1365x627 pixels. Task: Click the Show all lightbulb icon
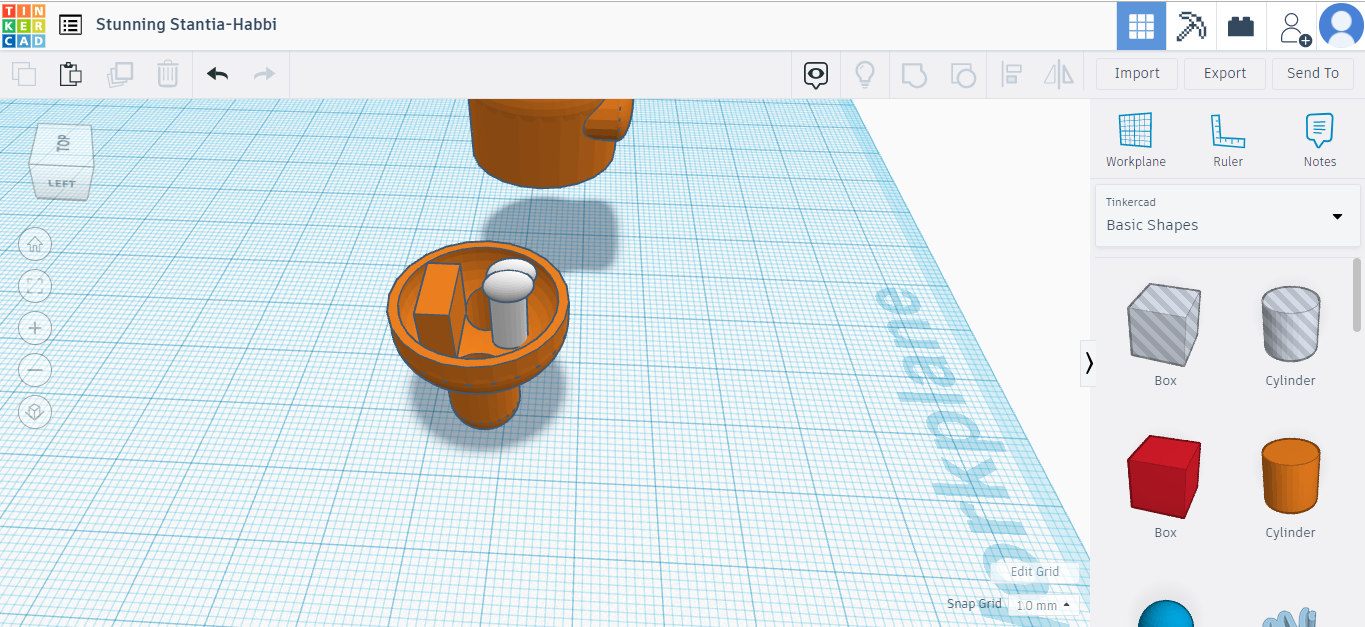pos(865,74)
